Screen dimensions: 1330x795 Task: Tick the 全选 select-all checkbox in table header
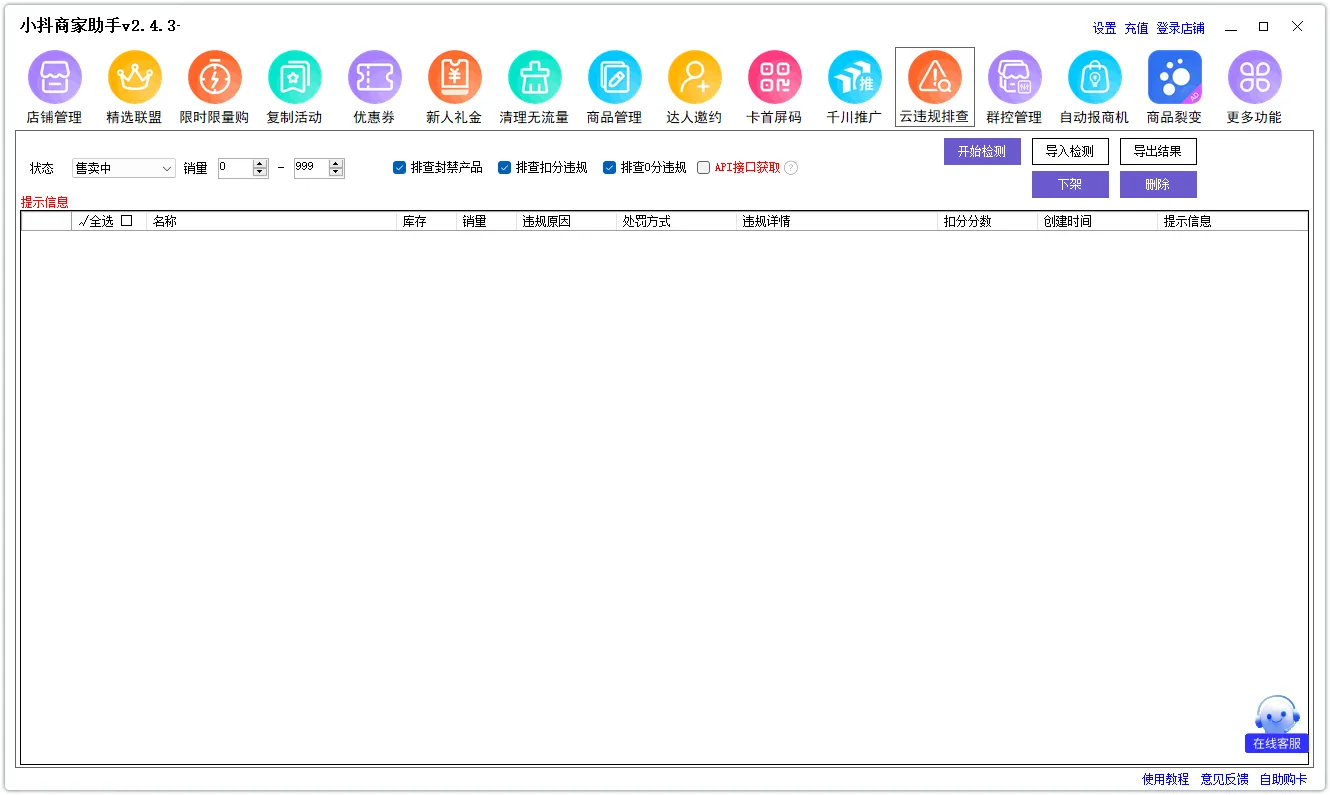[127, 221]
